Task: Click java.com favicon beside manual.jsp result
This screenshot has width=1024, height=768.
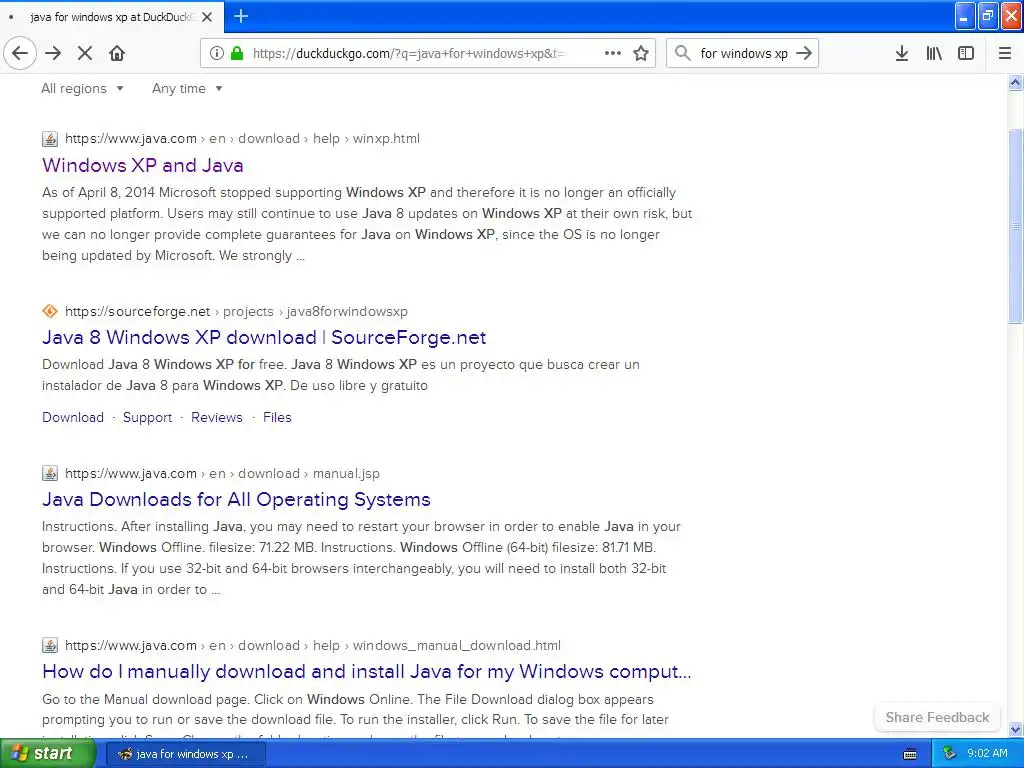Action: click(x=50, y=473)
